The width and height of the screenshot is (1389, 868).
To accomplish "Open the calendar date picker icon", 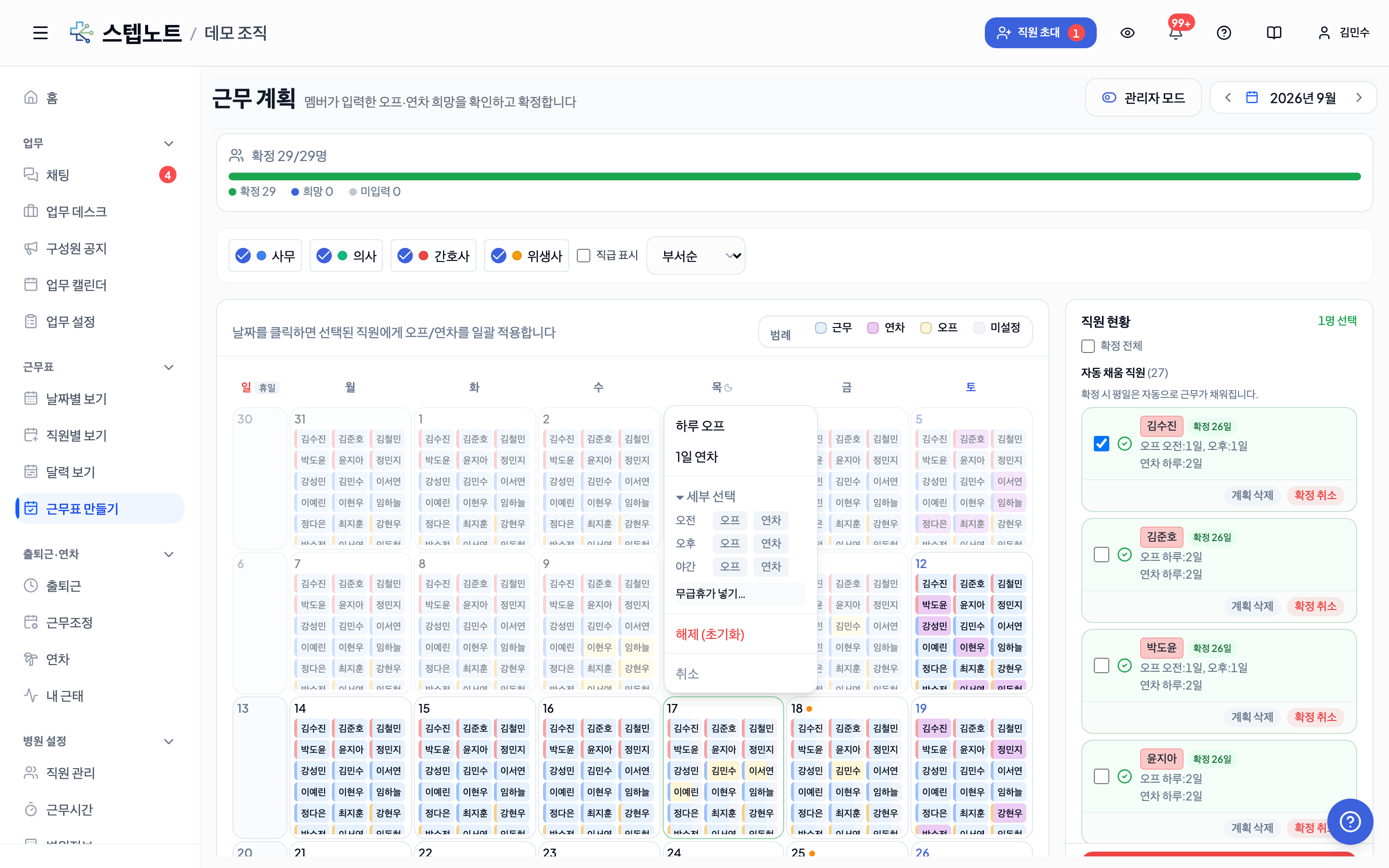I will coord(1252,97).
